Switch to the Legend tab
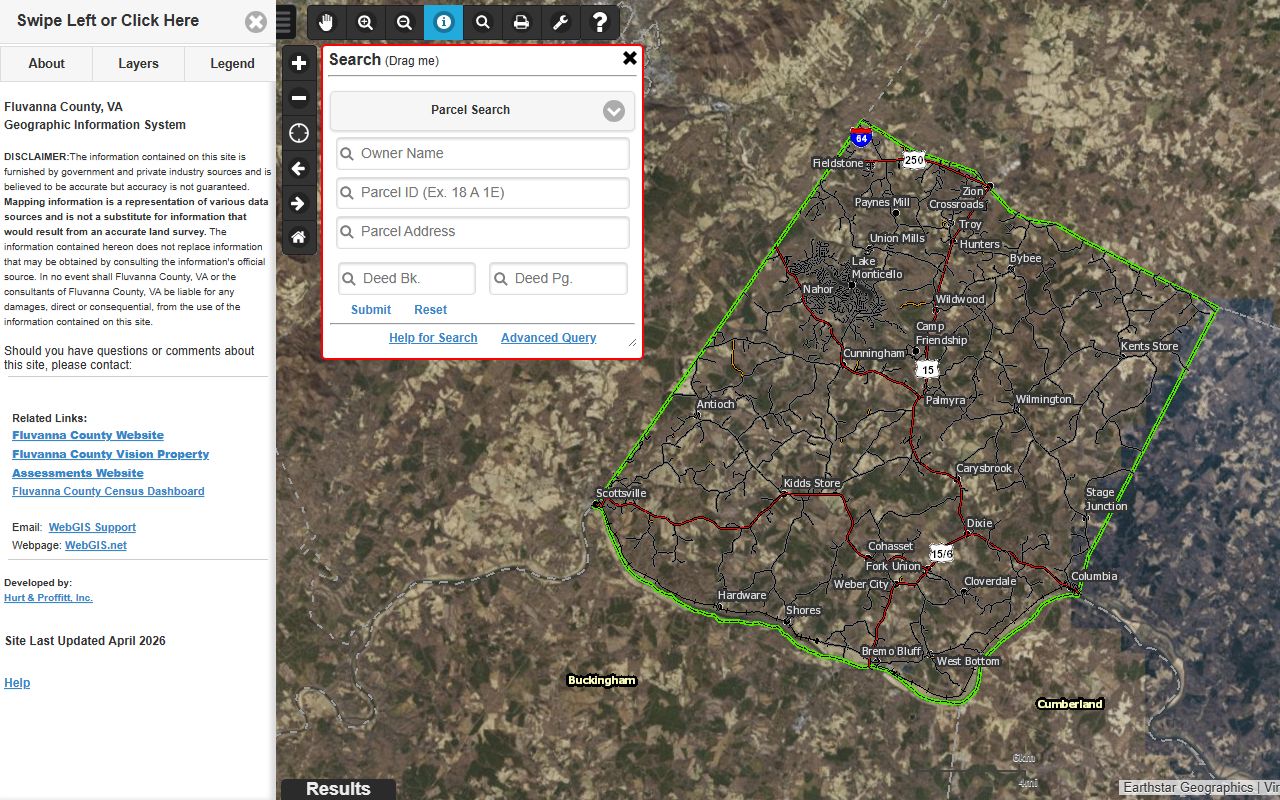 click(232, 63)
